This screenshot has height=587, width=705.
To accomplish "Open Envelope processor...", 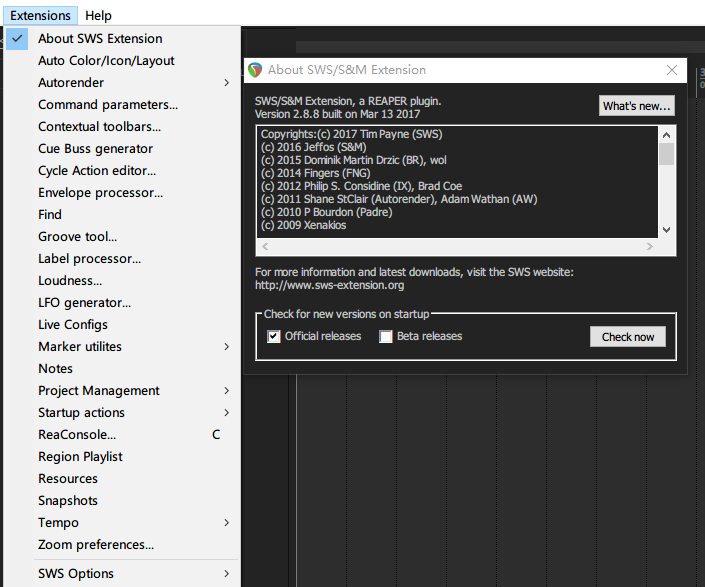I will coord(122,193).
